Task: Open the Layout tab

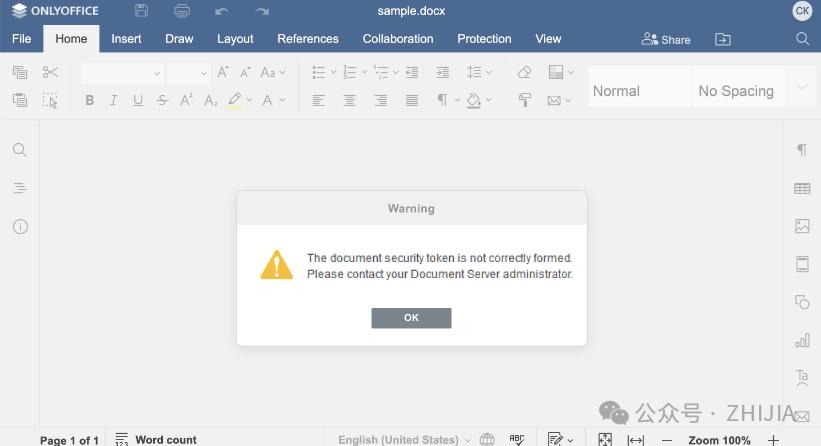Action: (235, 39)
